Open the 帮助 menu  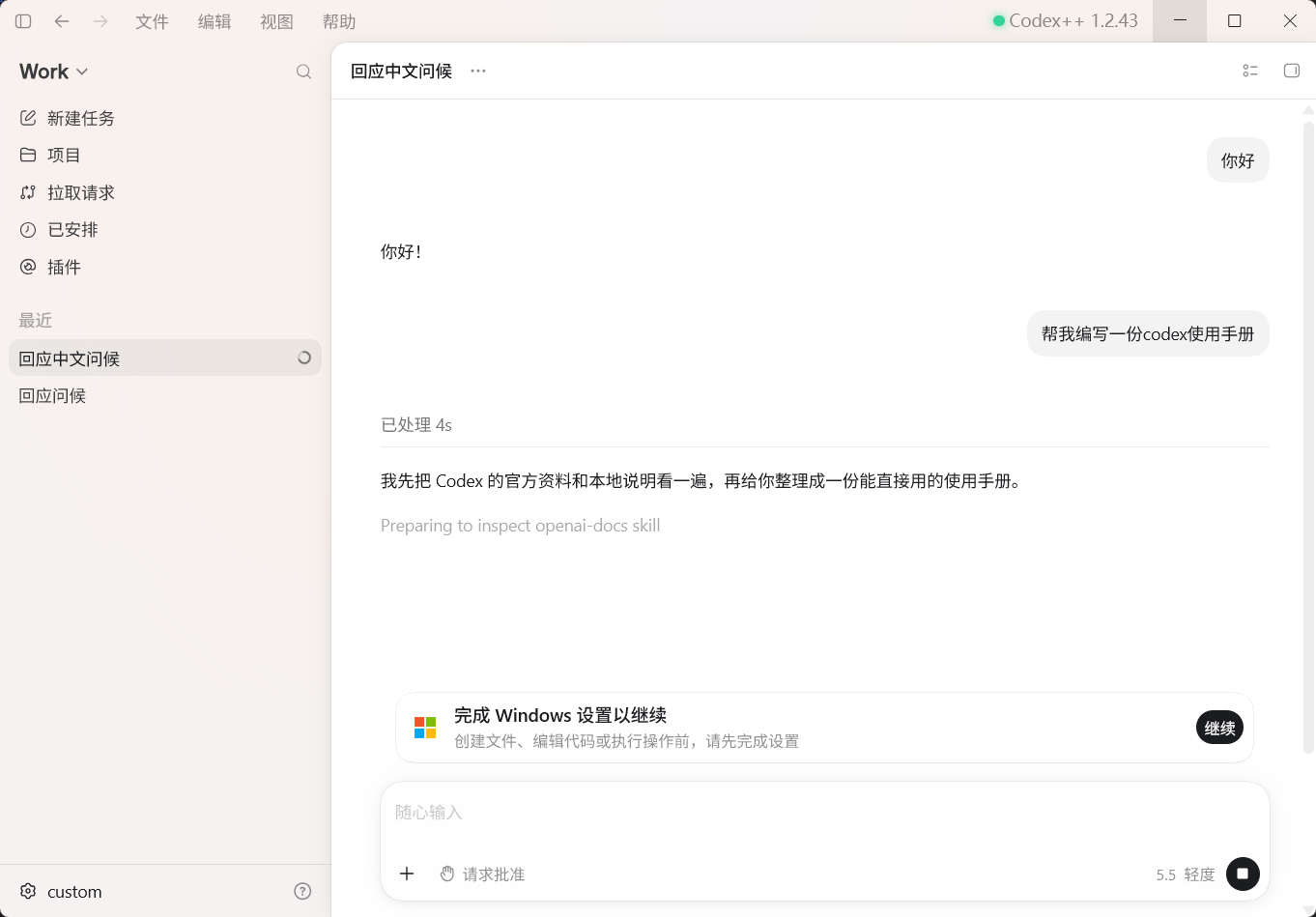(339, 21)
